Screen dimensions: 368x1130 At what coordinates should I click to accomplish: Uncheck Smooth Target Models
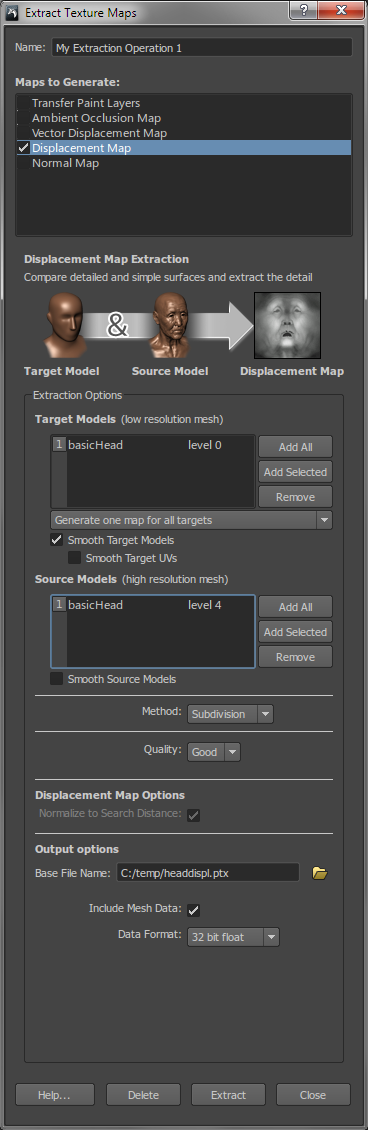pos(56,540)
